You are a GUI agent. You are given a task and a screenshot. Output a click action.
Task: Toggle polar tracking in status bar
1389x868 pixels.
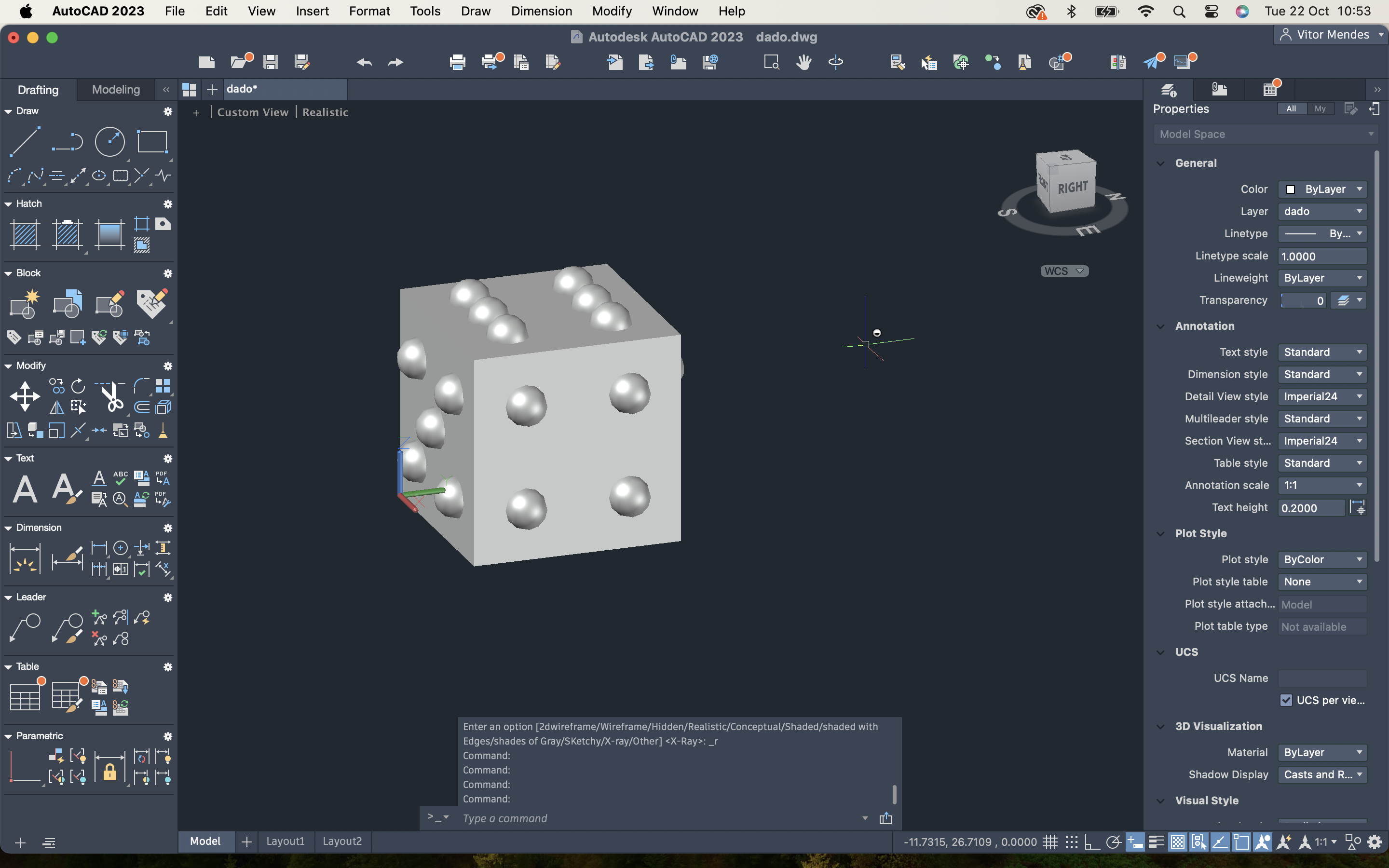click(x=1113, y=841)
